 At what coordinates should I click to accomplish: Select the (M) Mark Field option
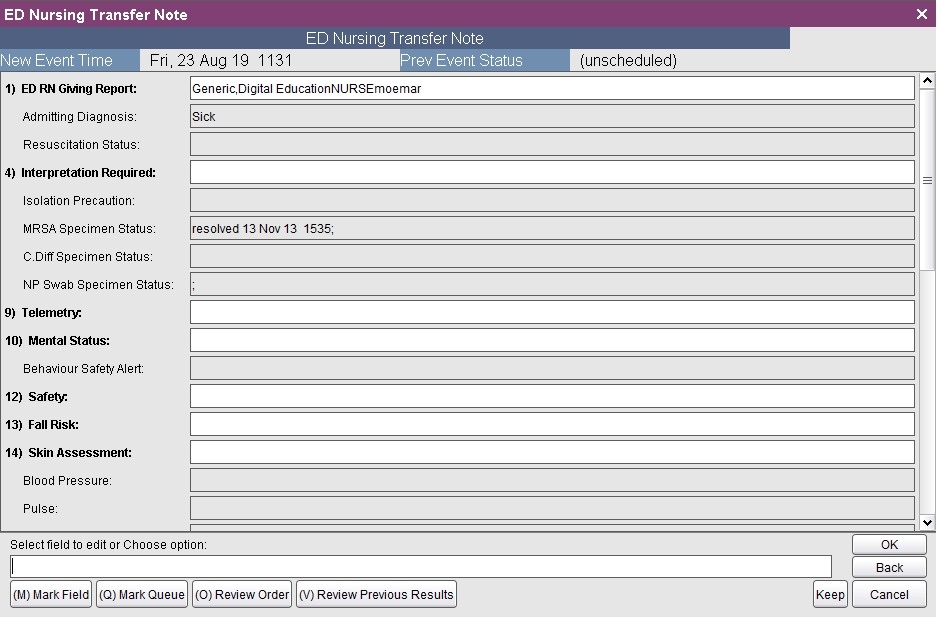coord(50,593)
